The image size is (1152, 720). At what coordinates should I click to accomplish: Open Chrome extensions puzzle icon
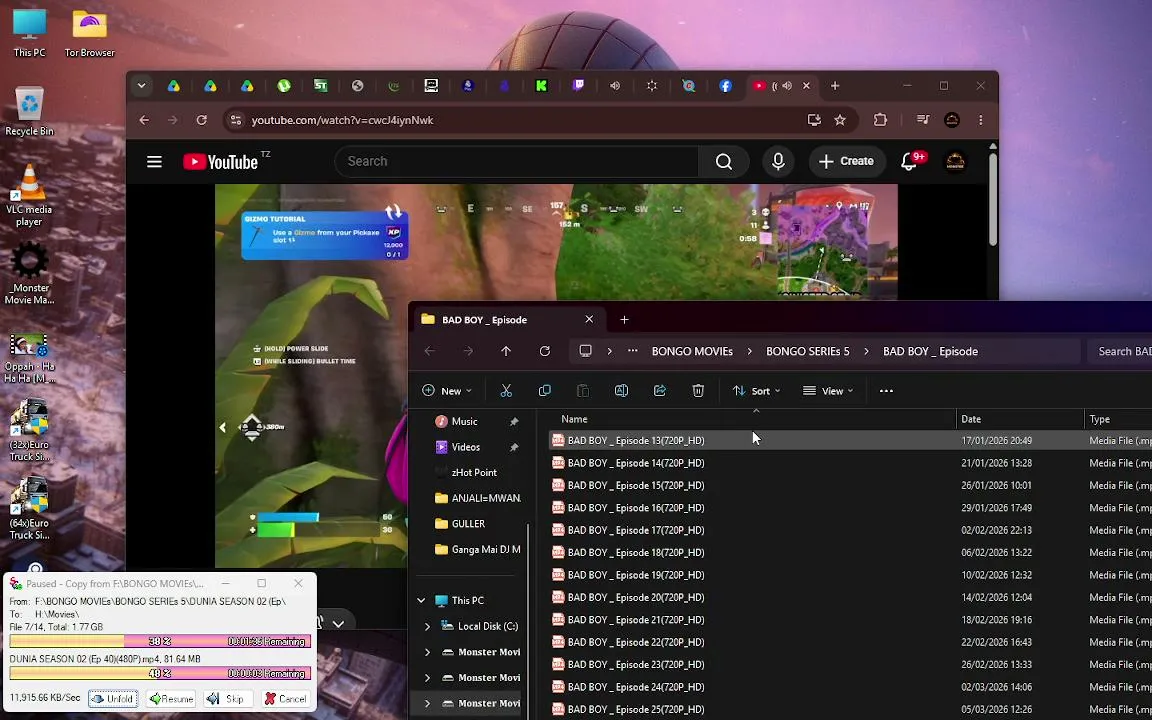880,120
